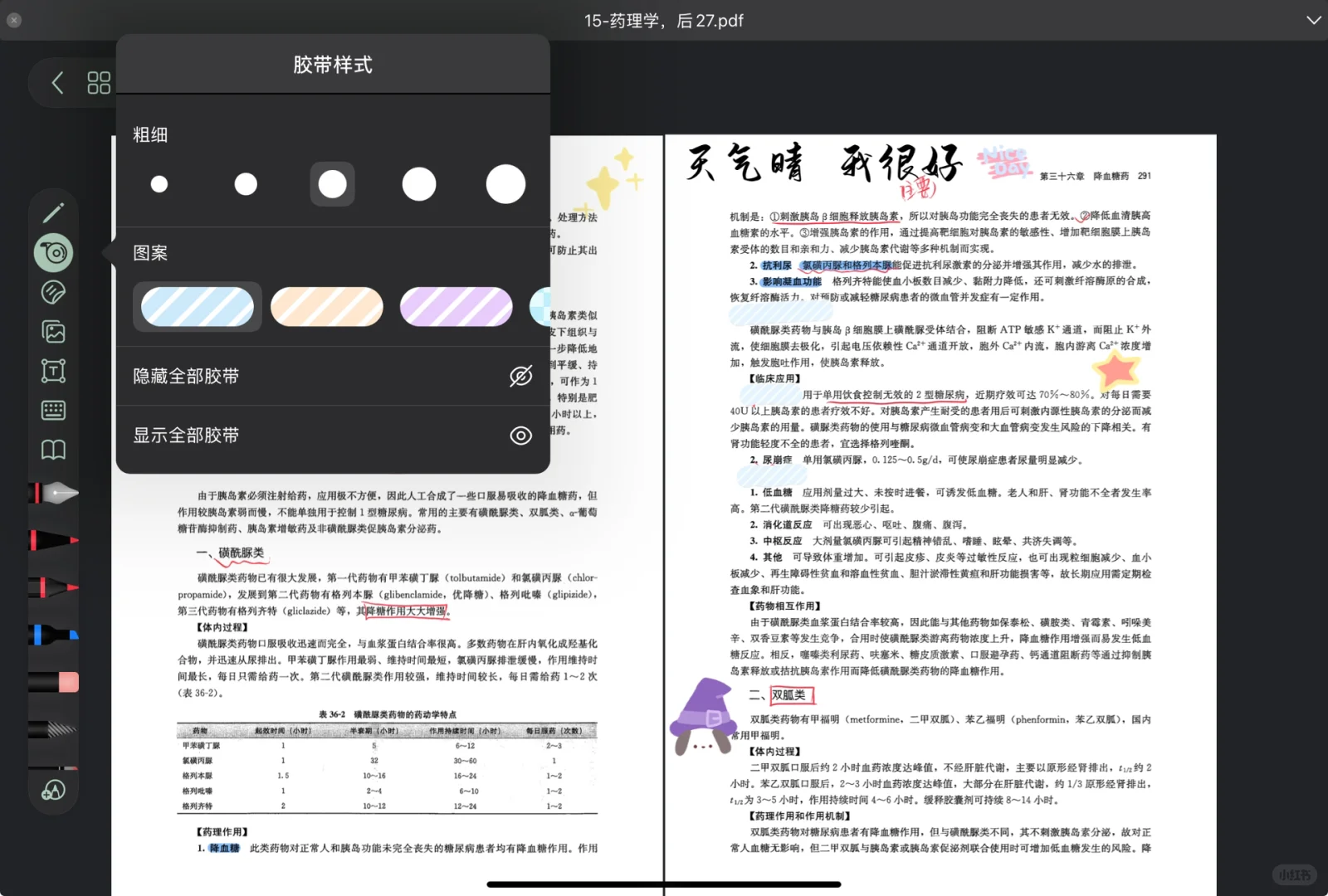Viewport: 1328px width, 896px height.
Task: Toggle the eye show tapes icon
Action: pos(520,436)
